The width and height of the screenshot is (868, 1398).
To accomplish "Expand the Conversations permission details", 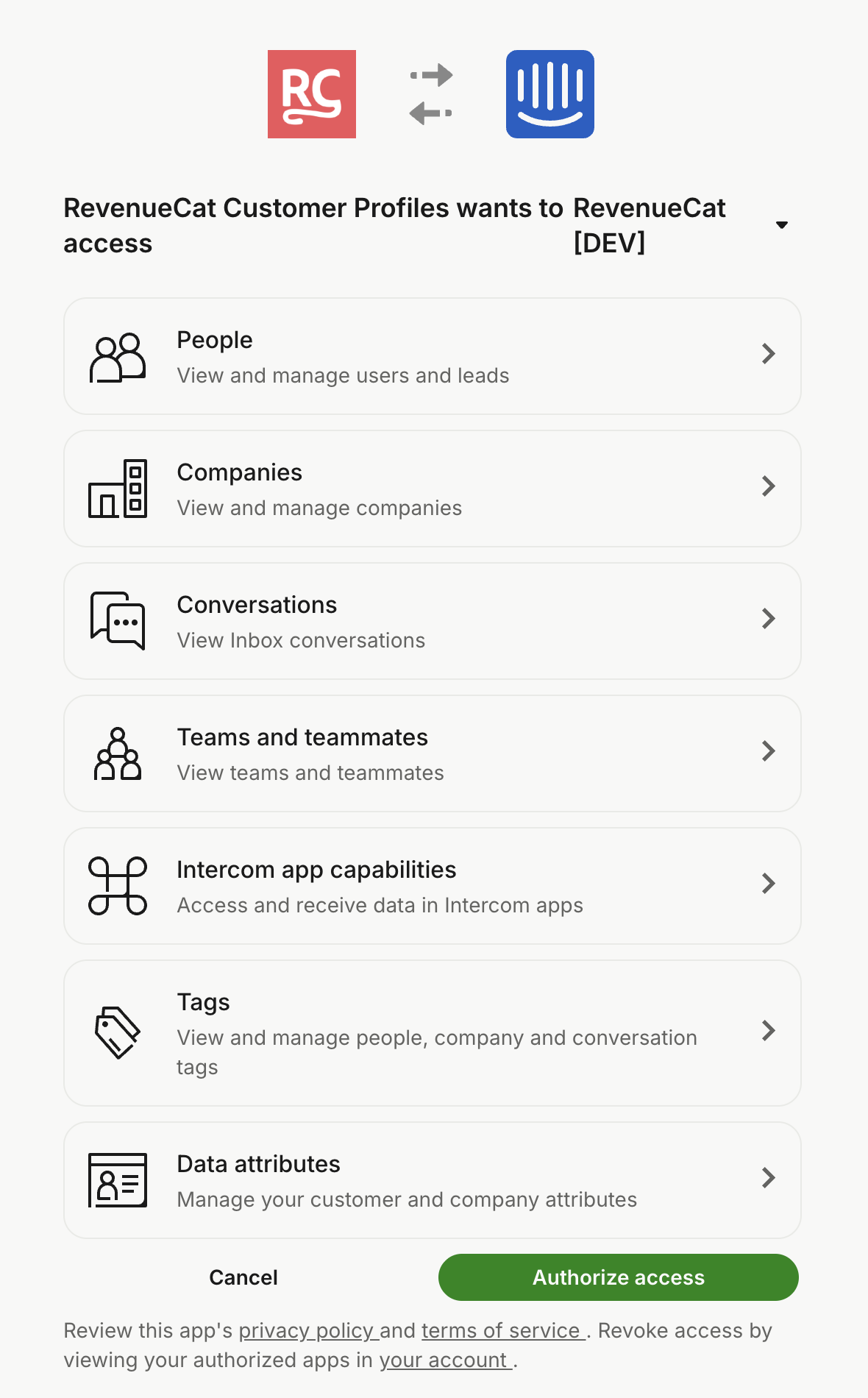I will click(x=769, y=620).
